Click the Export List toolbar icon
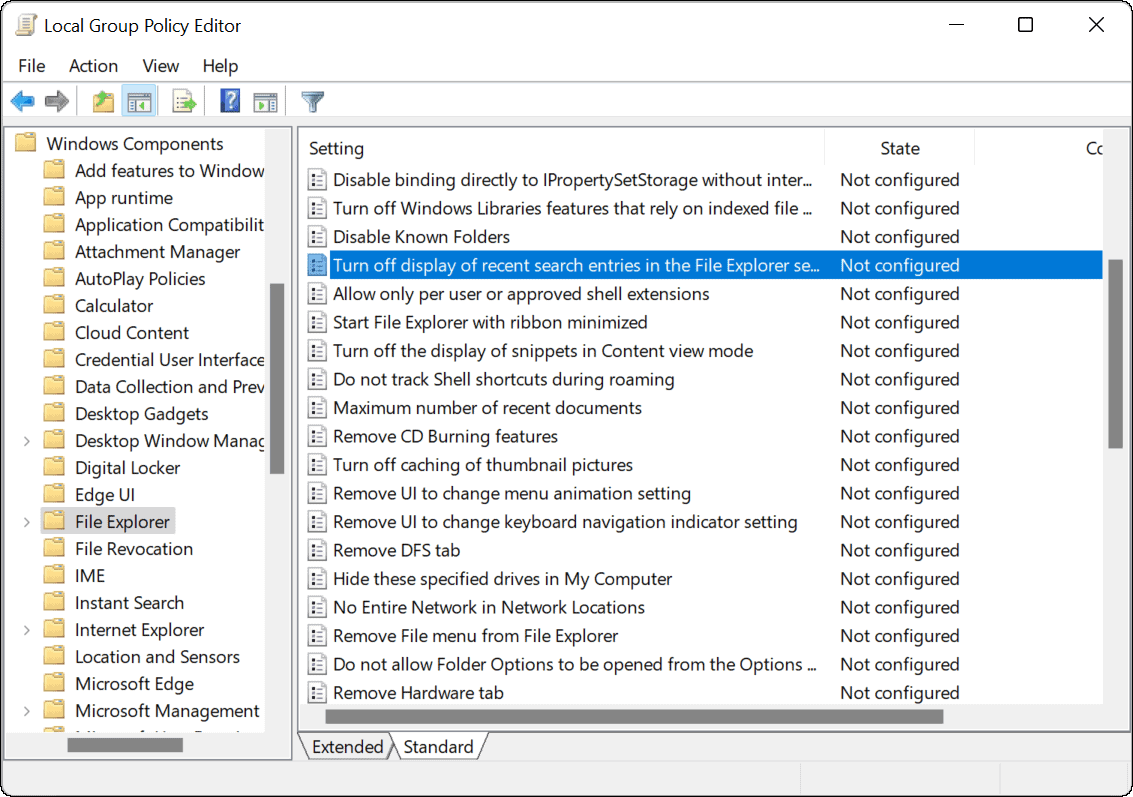 pos(183,100)
